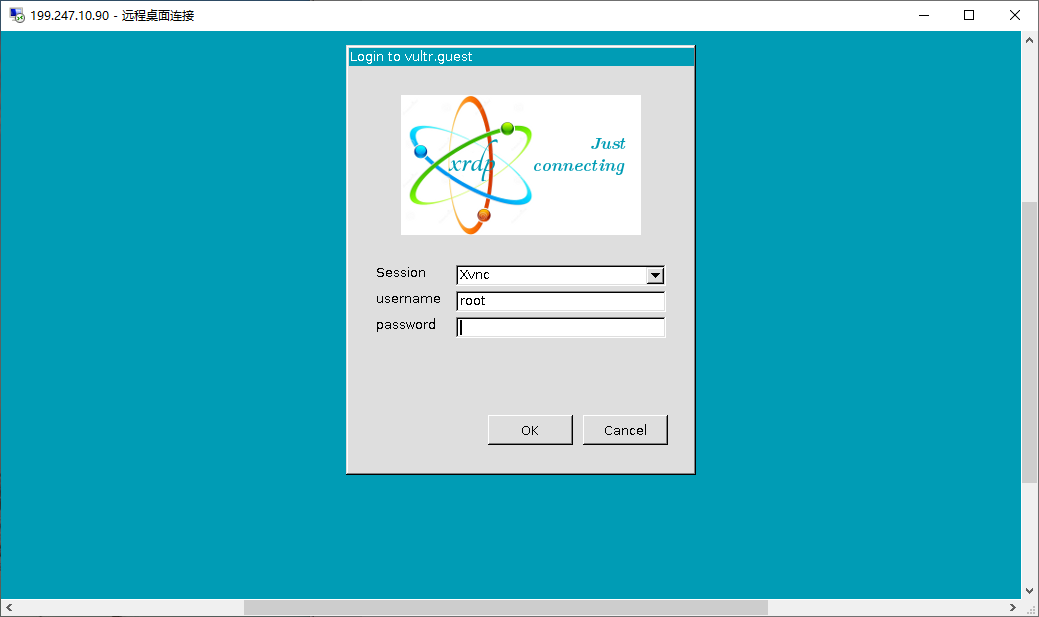This screenshot has width=1039, height=617.
Task: Select the Xvnc session combo box
Action: (x=561, y=275)
